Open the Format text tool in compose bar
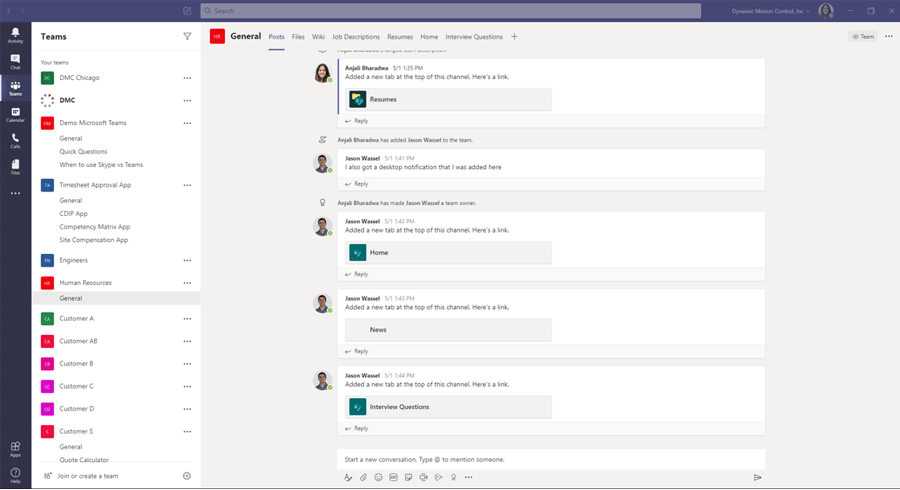Screen dimensions: 900x490 pos(348,477)
